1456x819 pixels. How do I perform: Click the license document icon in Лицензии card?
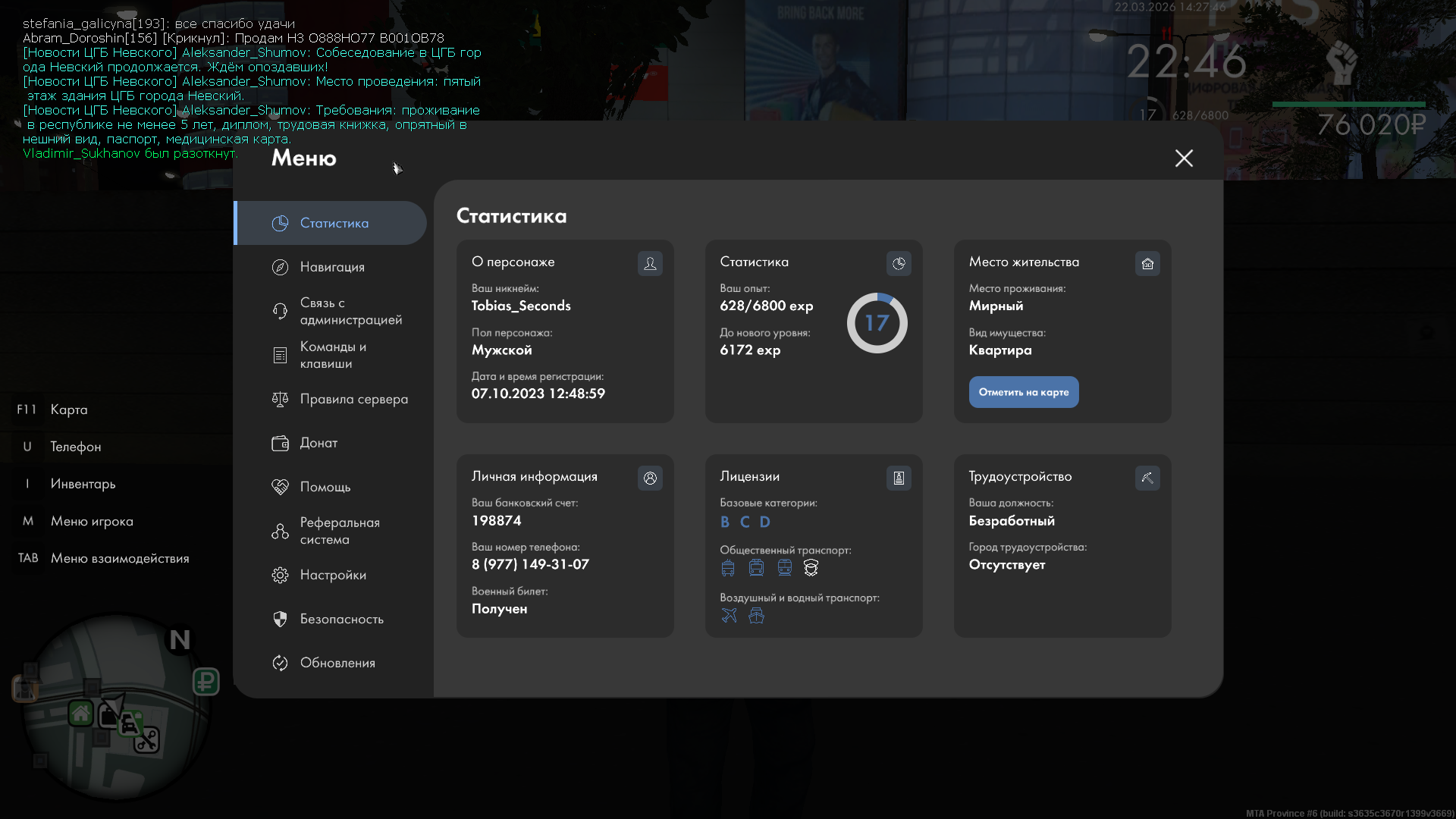(899, 478)
